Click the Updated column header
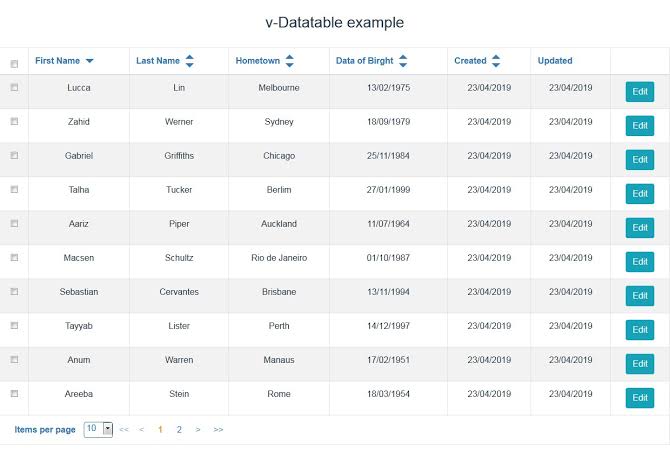 pos(555,61)
